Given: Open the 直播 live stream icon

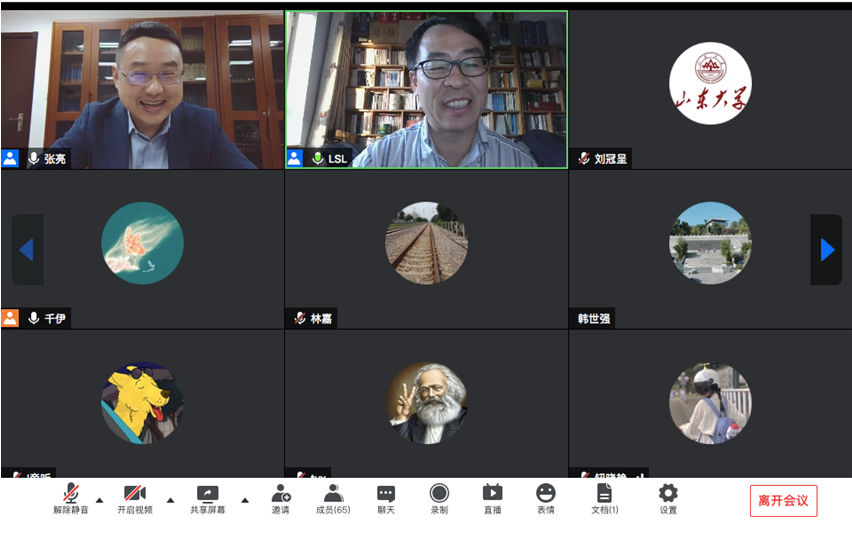Looking at the screenshot, I should (492, 497).
